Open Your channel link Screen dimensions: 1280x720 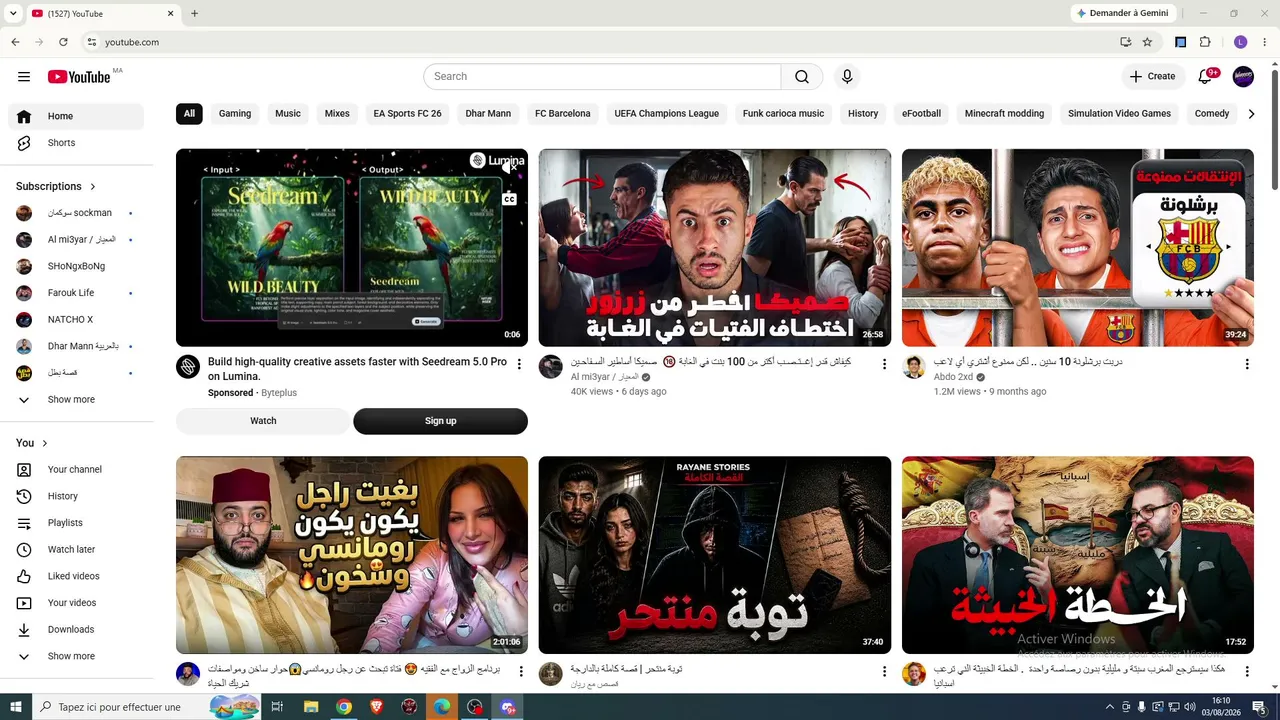[x=76, y=470]
